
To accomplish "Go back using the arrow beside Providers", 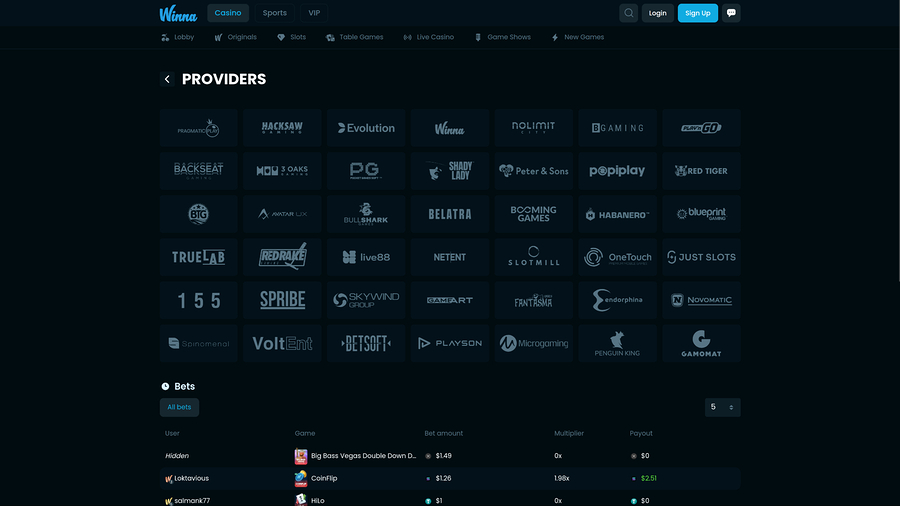I will point(167,79).
